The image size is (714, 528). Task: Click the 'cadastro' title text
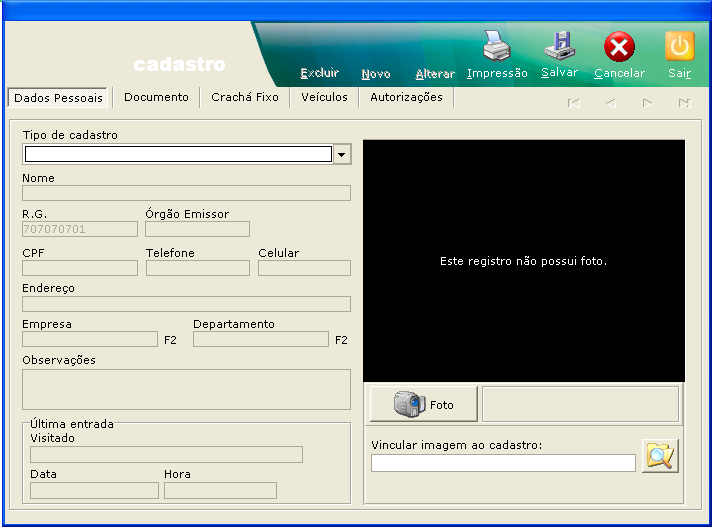(x=179, y=64)
